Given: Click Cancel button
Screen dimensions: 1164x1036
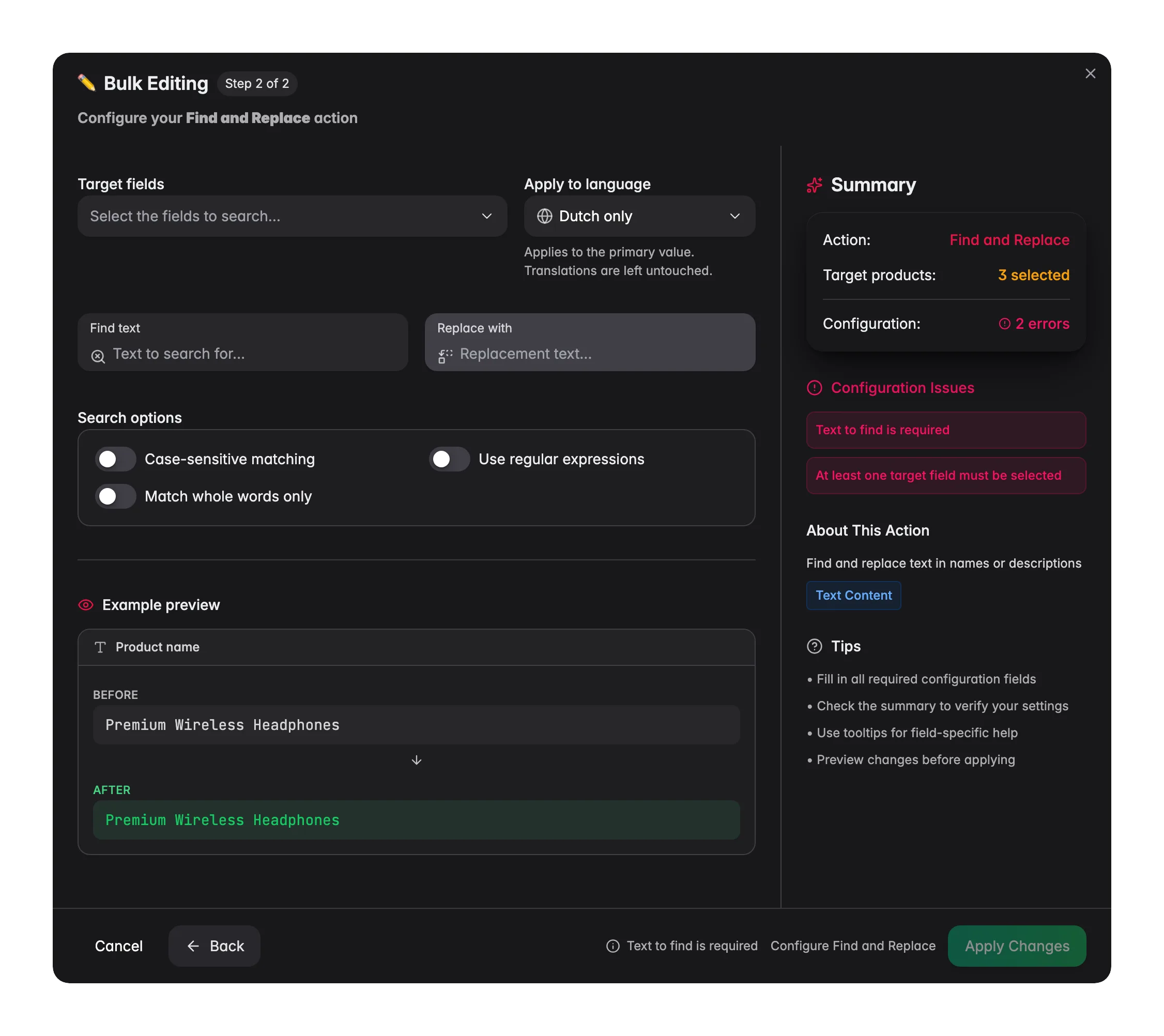Looking at the screenshot, I should pos(118,946).
